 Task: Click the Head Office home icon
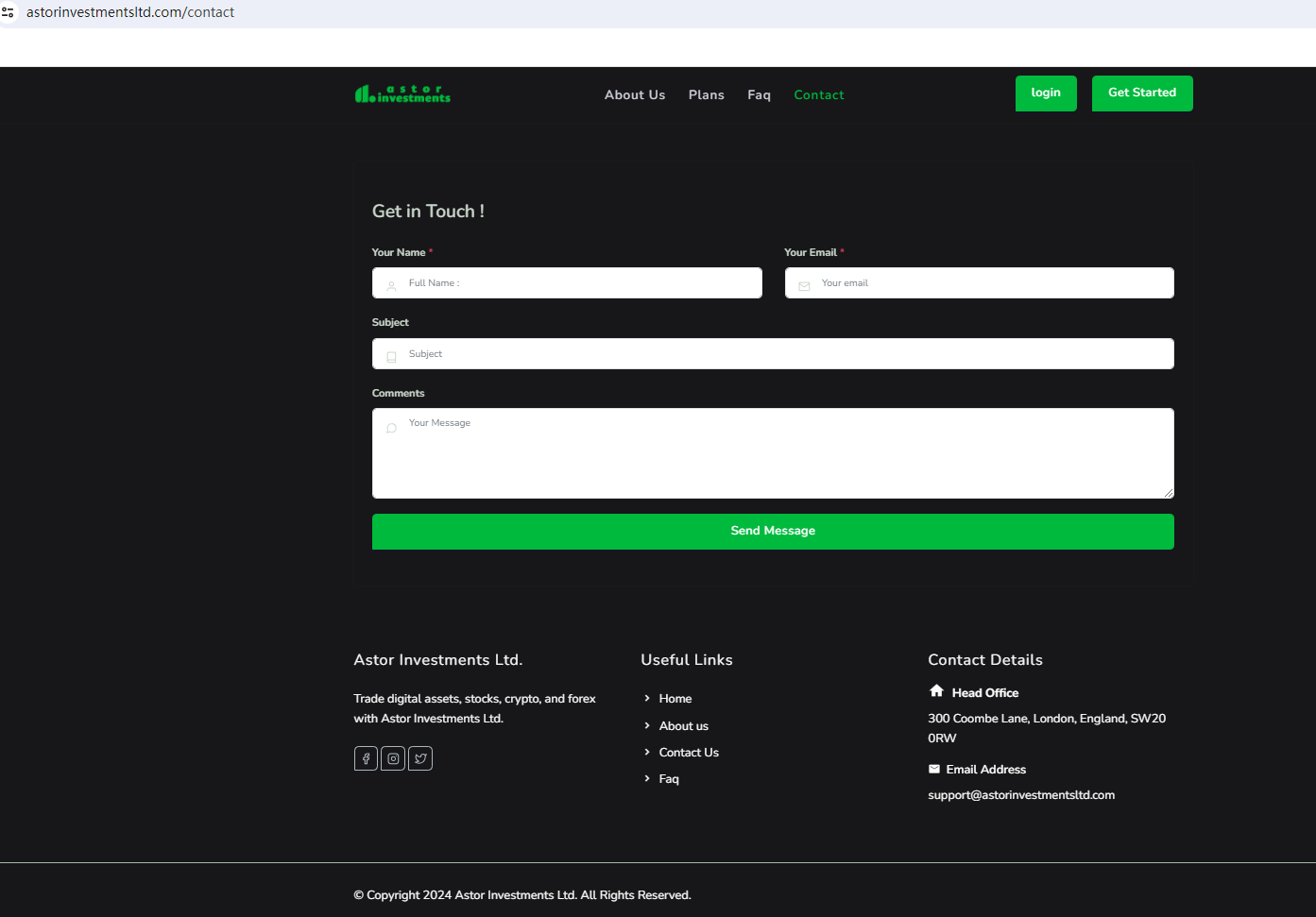point(936,691)
